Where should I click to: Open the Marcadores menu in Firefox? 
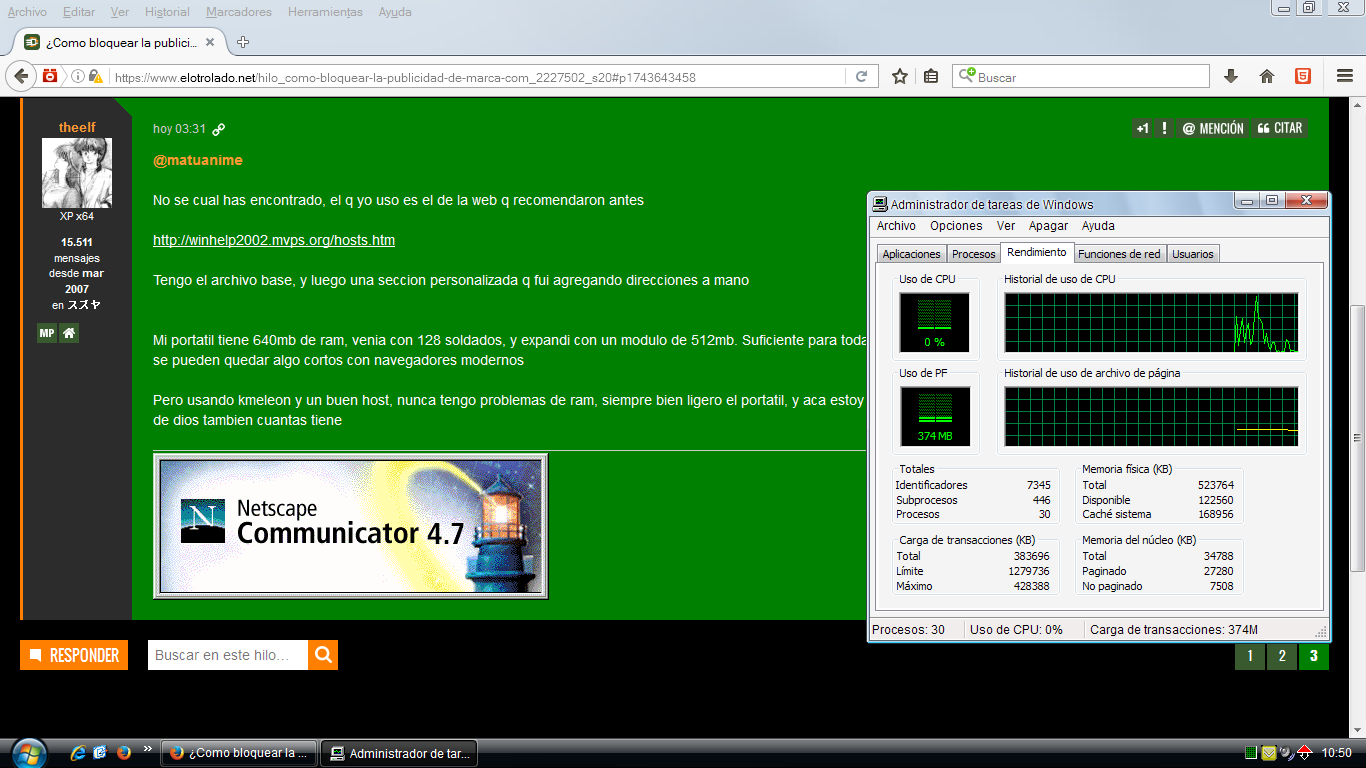point(239,12)
